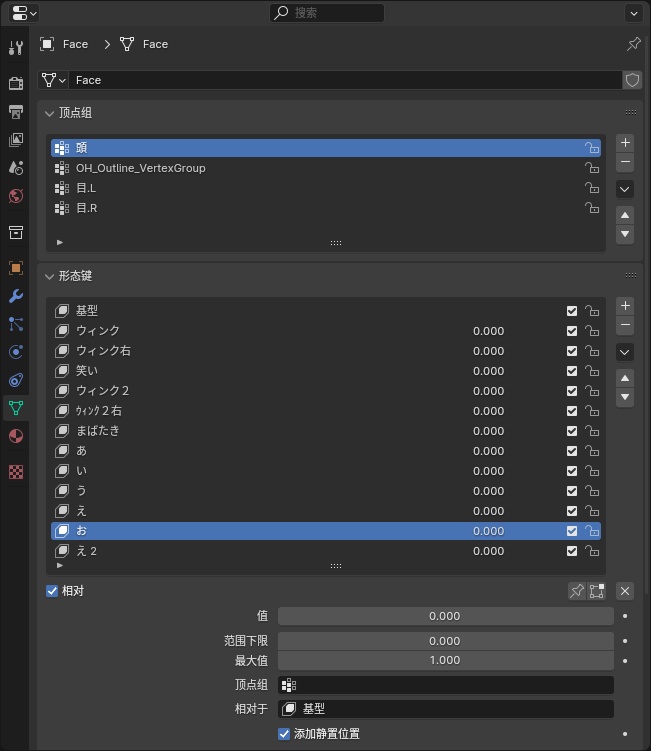Open the View Layer properties tab
Screen dimensions: 651x751
coord(16,140)
